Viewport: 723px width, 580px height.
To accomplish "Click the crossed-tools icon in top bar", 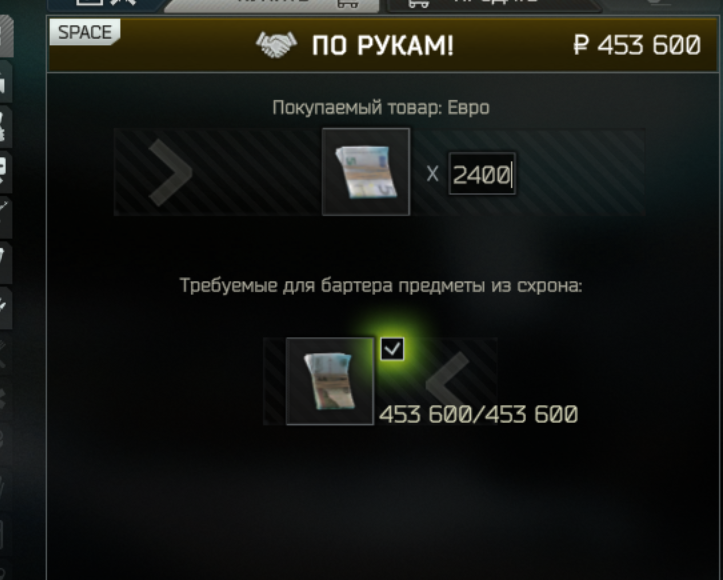I will (123, 2).
